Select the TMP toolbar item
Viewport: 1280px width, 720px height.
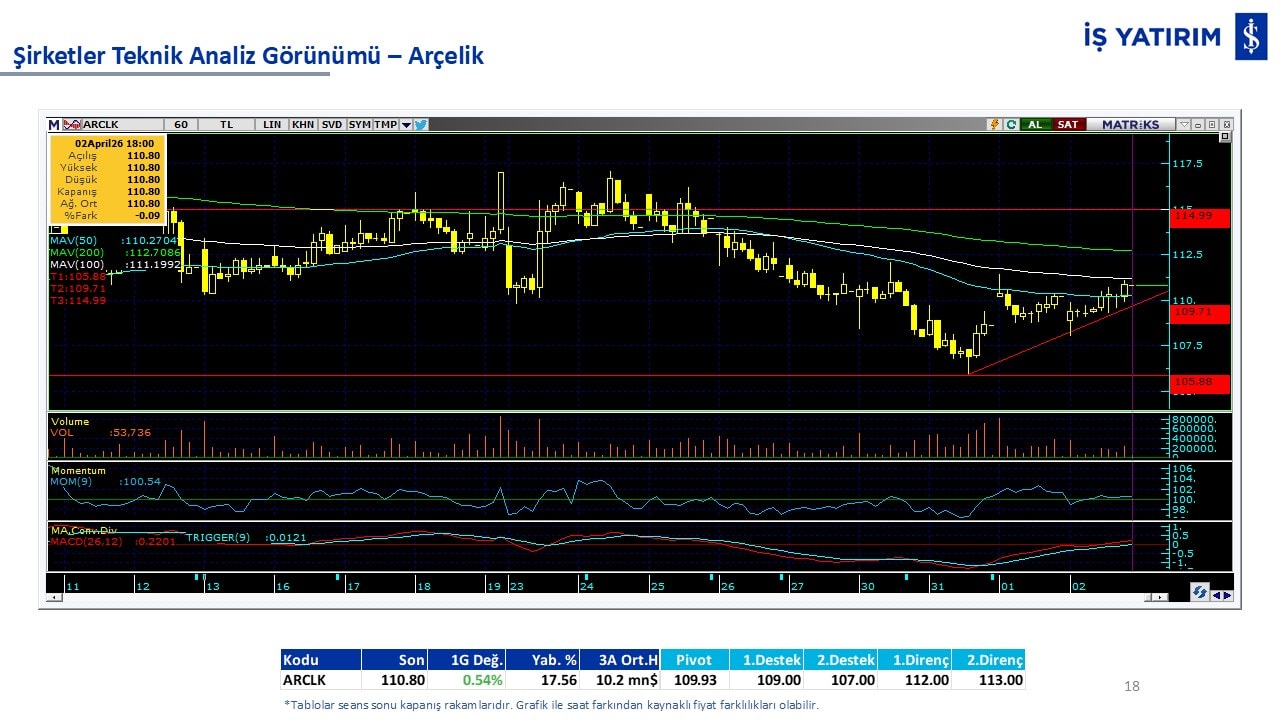(386, 125)
